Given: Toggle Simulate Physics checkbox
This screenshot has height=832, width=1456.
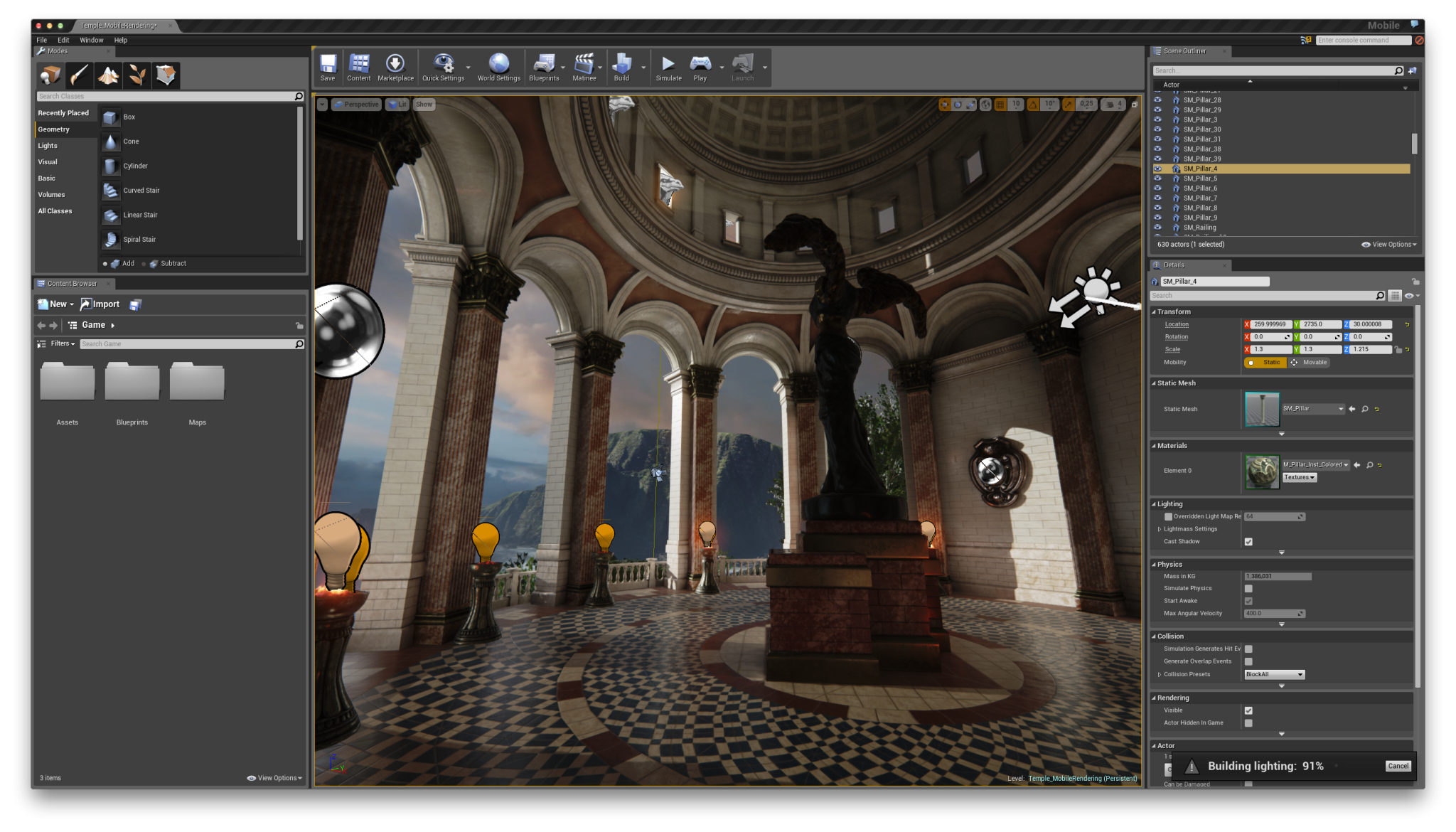Looking at the screenshot, I should [x=1248, y=588].
